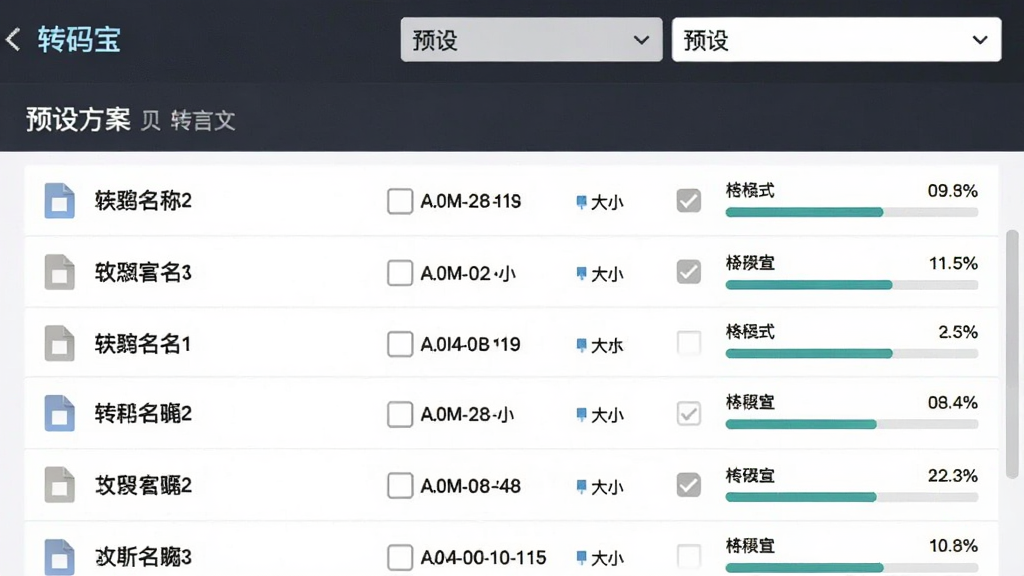
Task: Click the blue 大小 flag icon in the first row
Action: point(581,202)
